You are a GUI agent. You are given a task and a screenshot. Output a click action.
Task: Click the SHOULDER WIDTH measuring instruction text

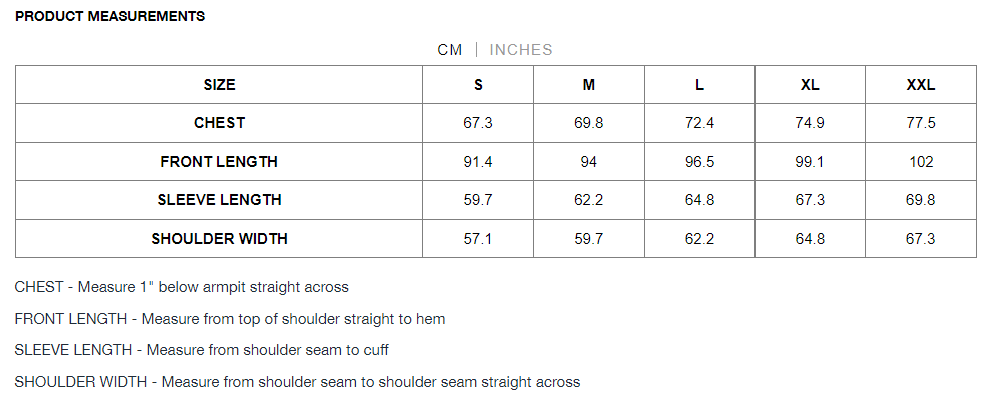tap(297, 382)
